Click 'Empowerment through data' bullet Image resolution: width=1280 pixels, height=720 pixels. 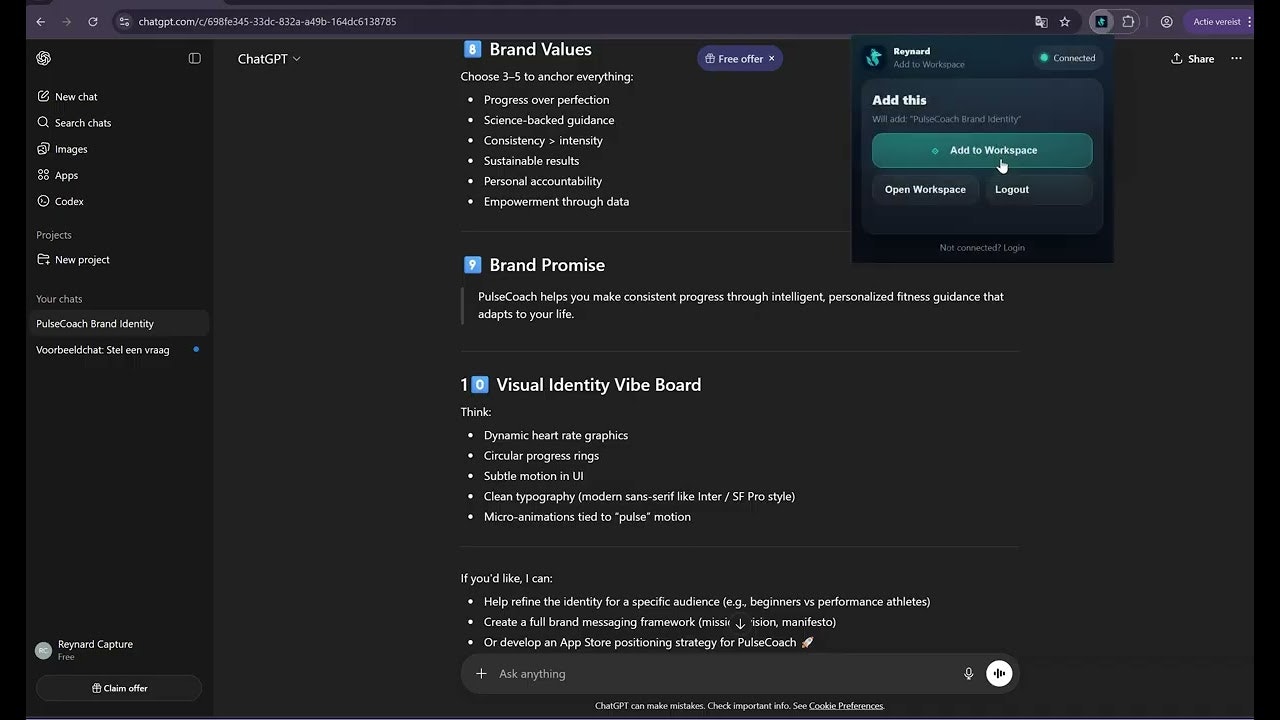click(x=556, y=201)
